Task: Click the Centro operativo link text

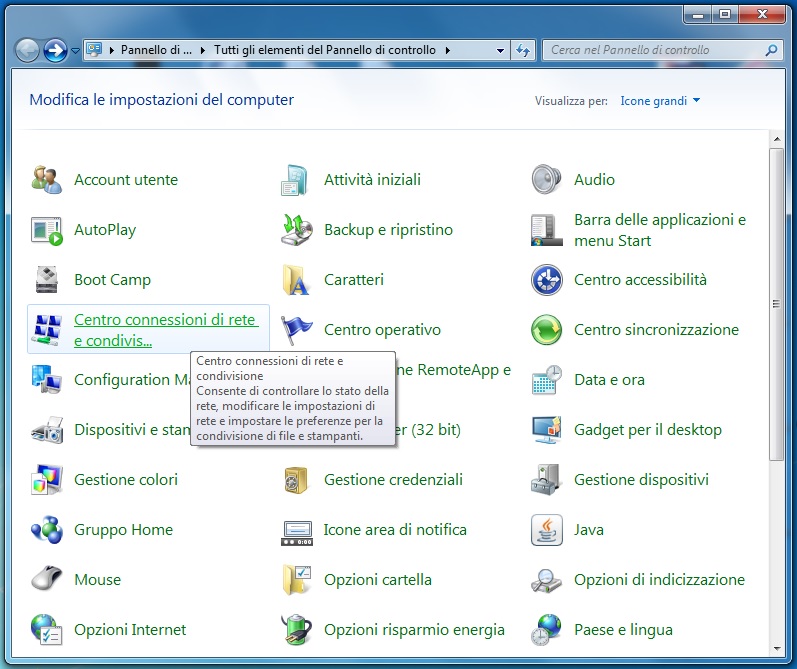Action: coord(382,329)
